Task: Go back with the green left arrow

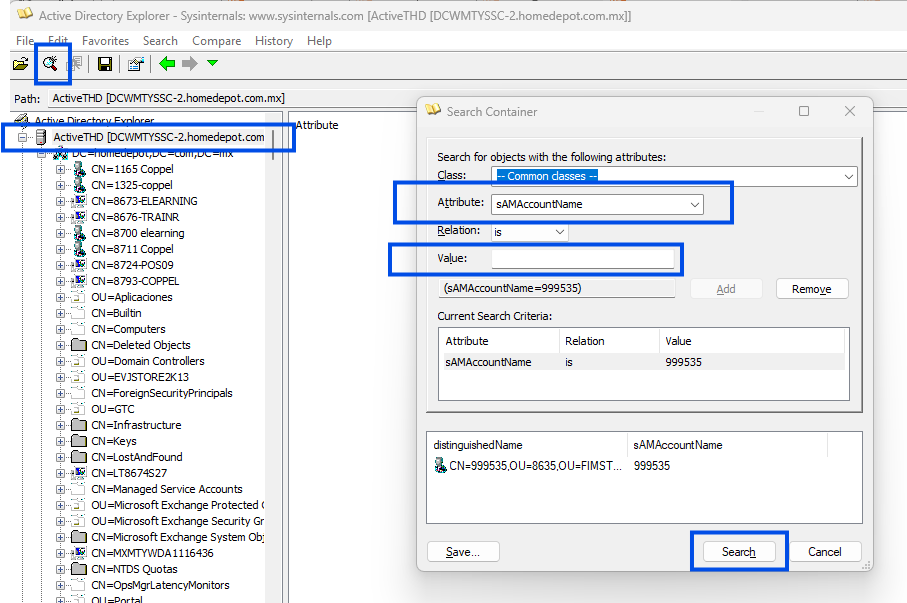Action: click(x=167, y=64)
